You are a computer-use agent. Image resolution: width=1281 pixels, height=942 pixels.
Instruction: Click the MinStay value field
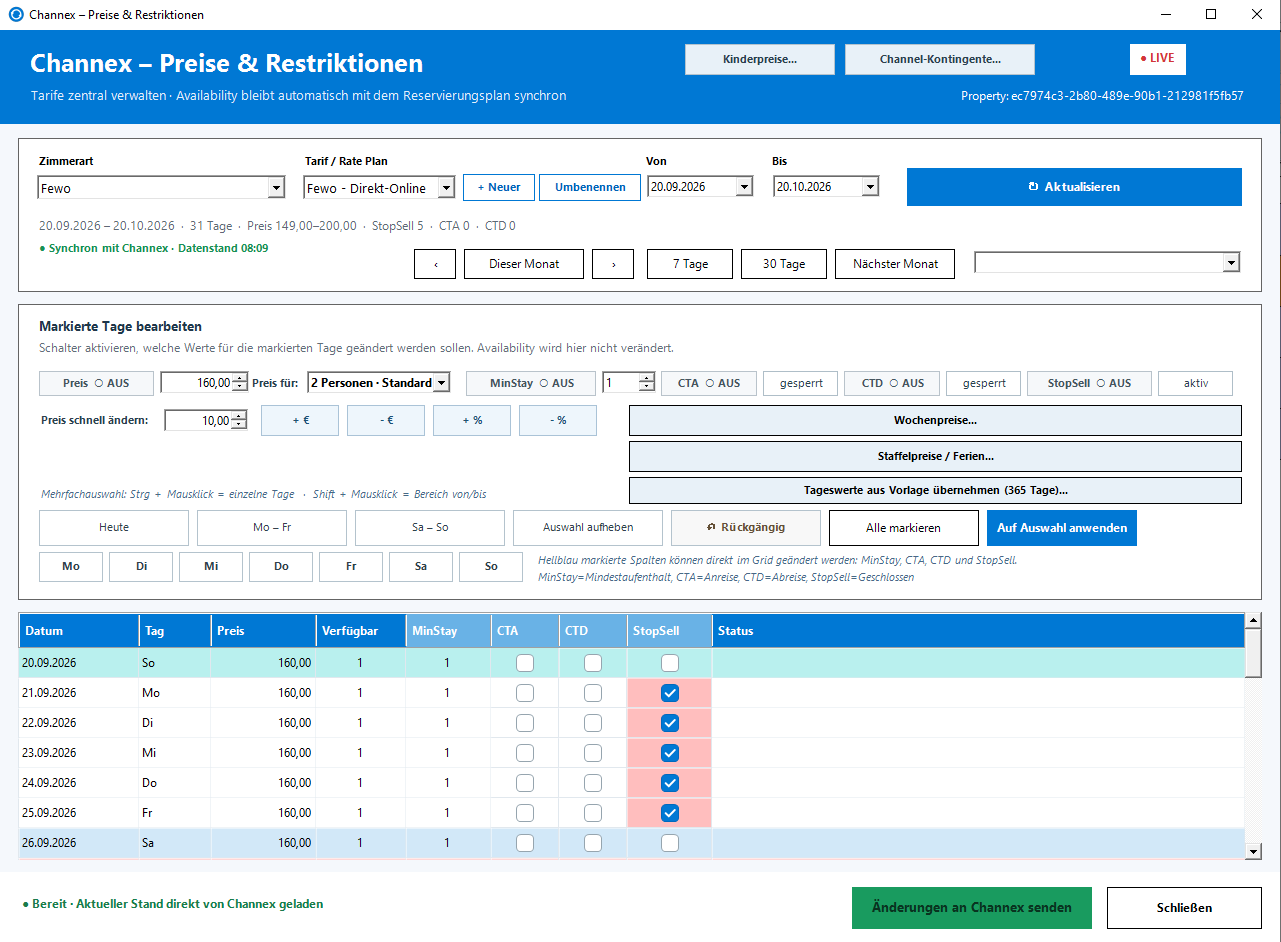(x=620, y=383)
